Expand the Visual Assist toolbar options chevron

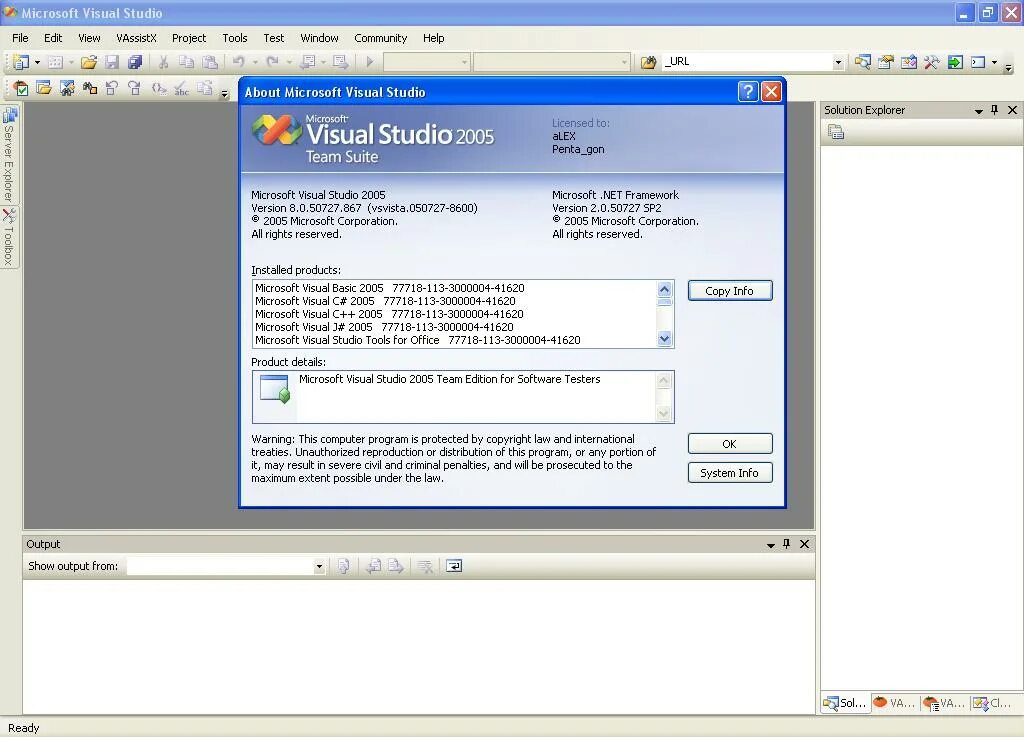[225, 93]
